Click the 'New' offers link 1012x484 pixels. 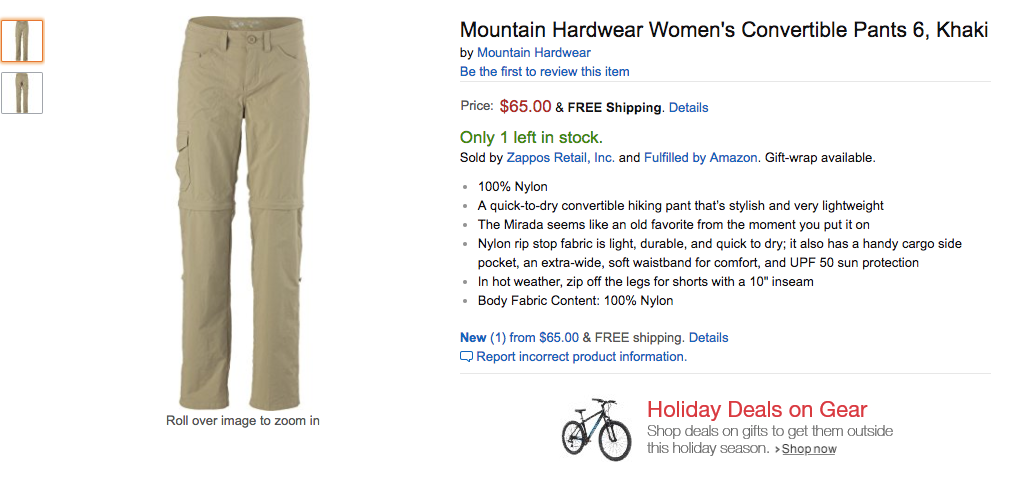473,337
